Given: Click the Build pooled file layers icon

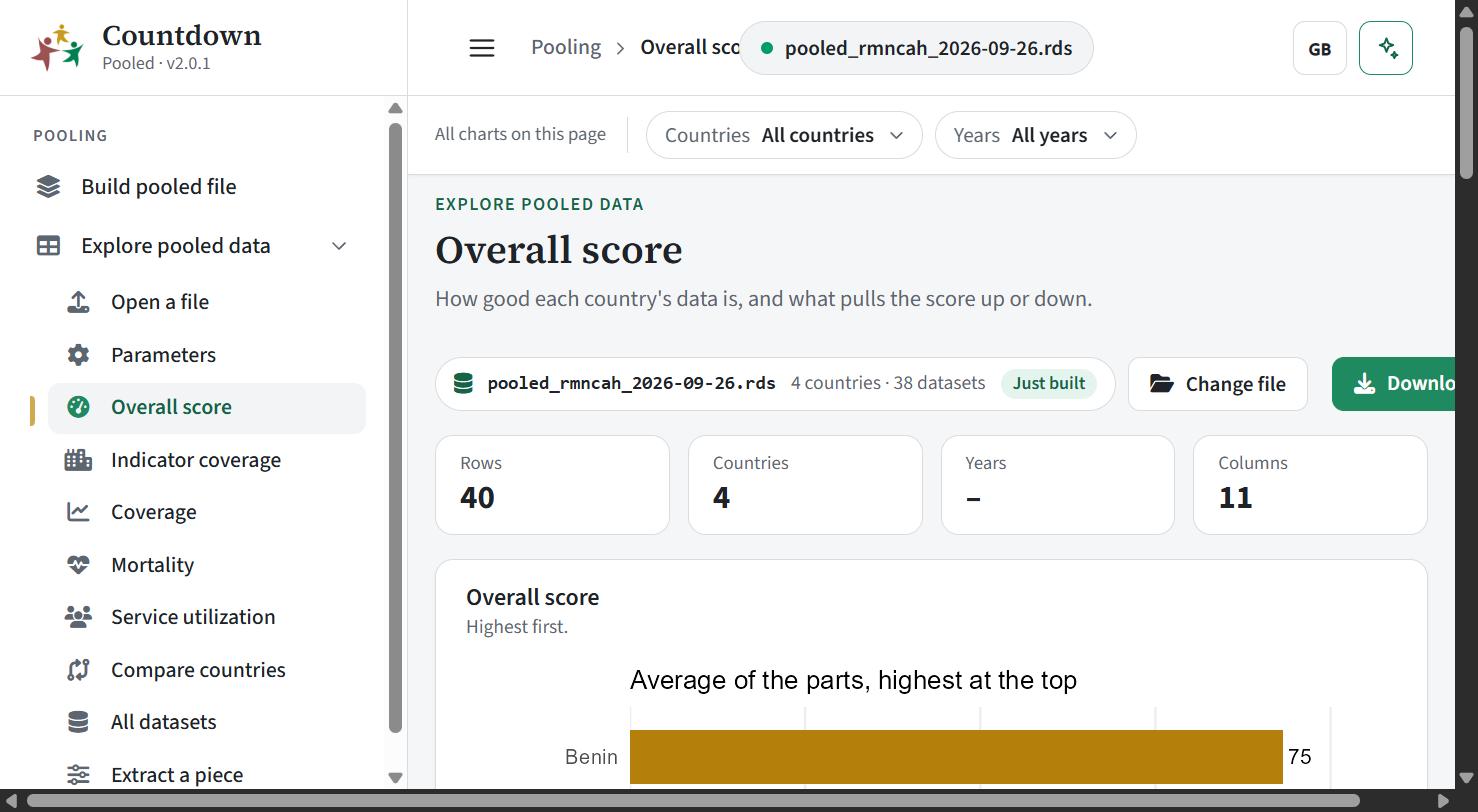Looking at the screenshot, I should pos(48,187).
